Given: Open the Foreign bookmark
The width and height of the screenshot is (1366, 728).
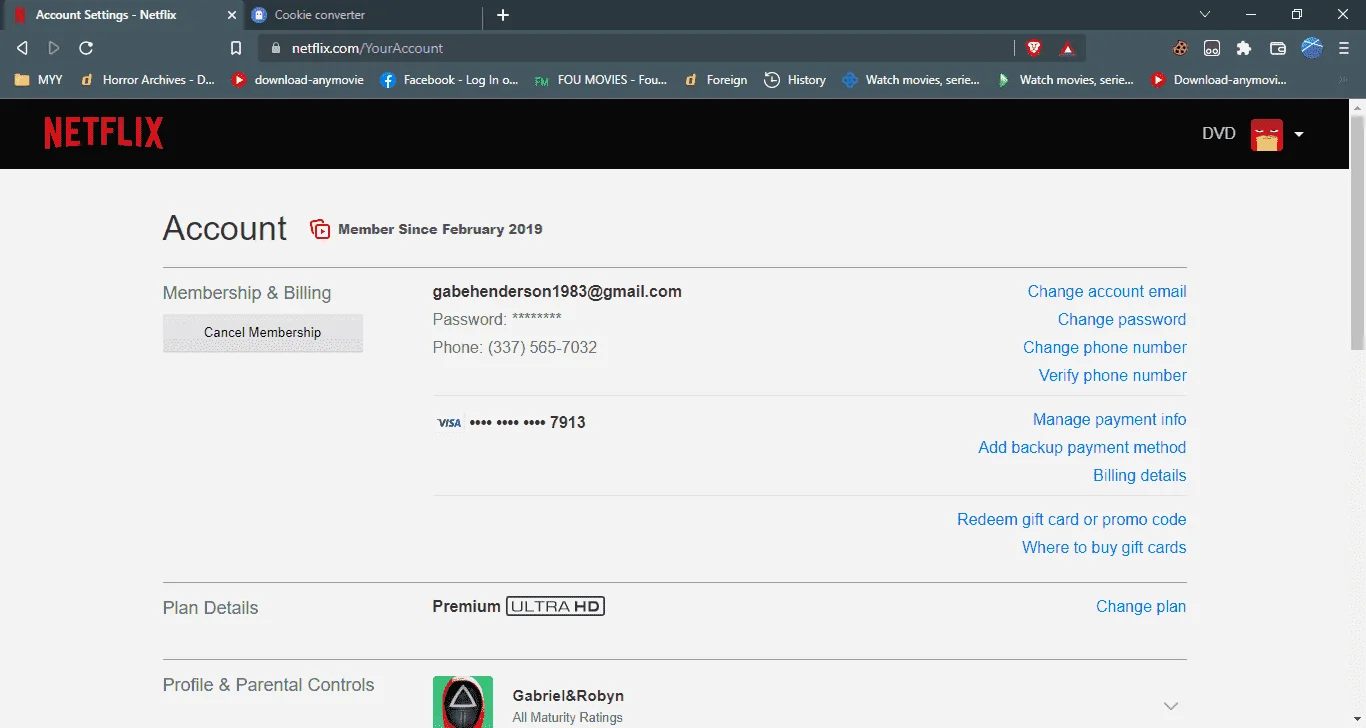Looking at the screenshot, I should [716, 80].
